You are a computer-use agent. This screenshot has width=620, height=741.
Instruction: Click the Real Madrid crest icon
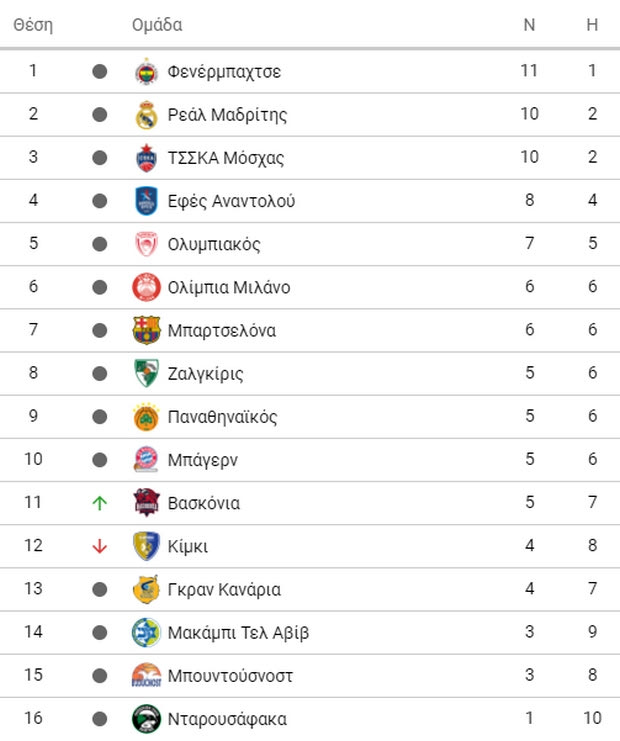tap(146, 115)
